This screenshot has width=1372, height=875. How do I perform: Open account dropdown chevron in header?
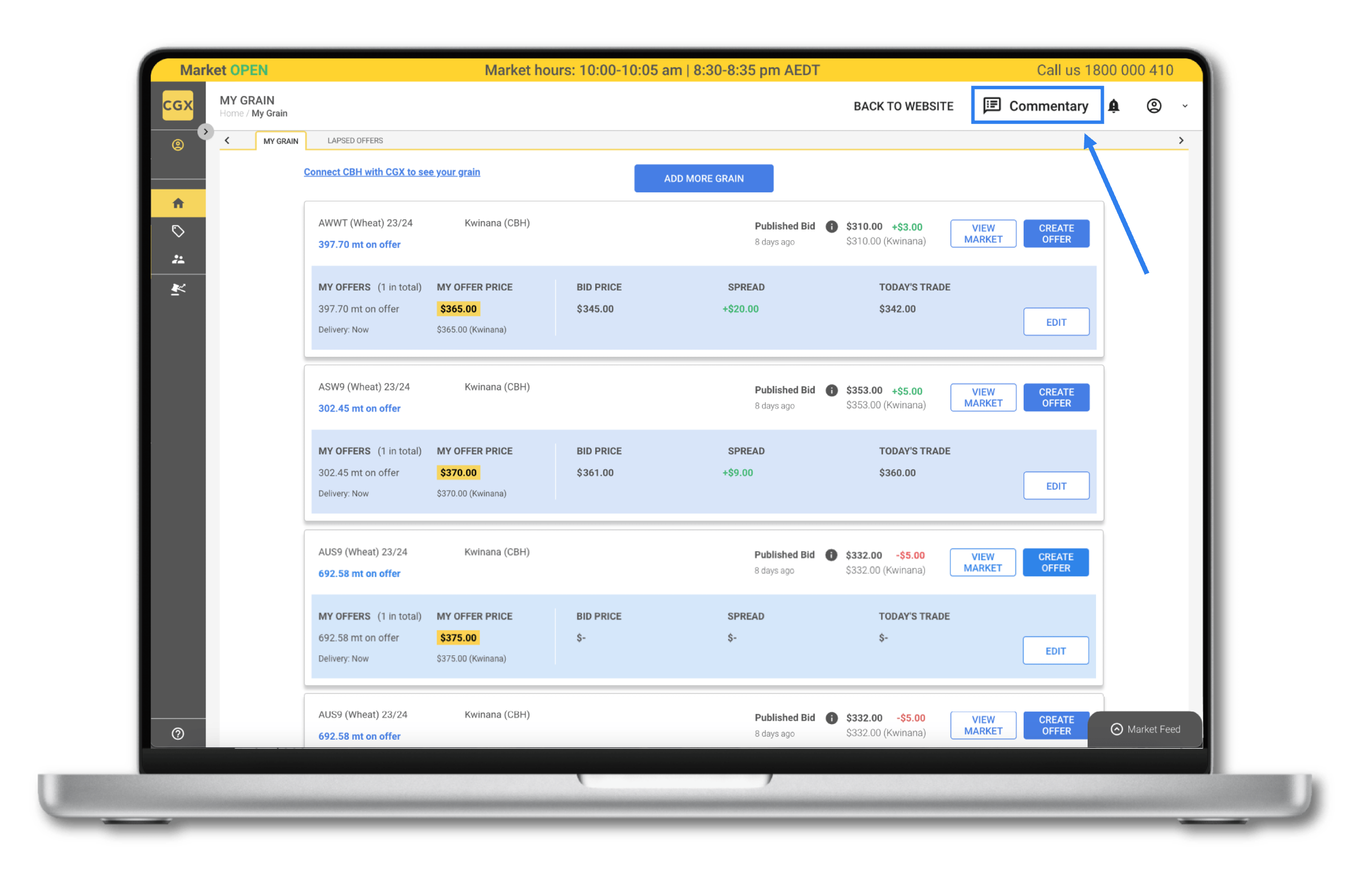click(x=1185, y=106)
